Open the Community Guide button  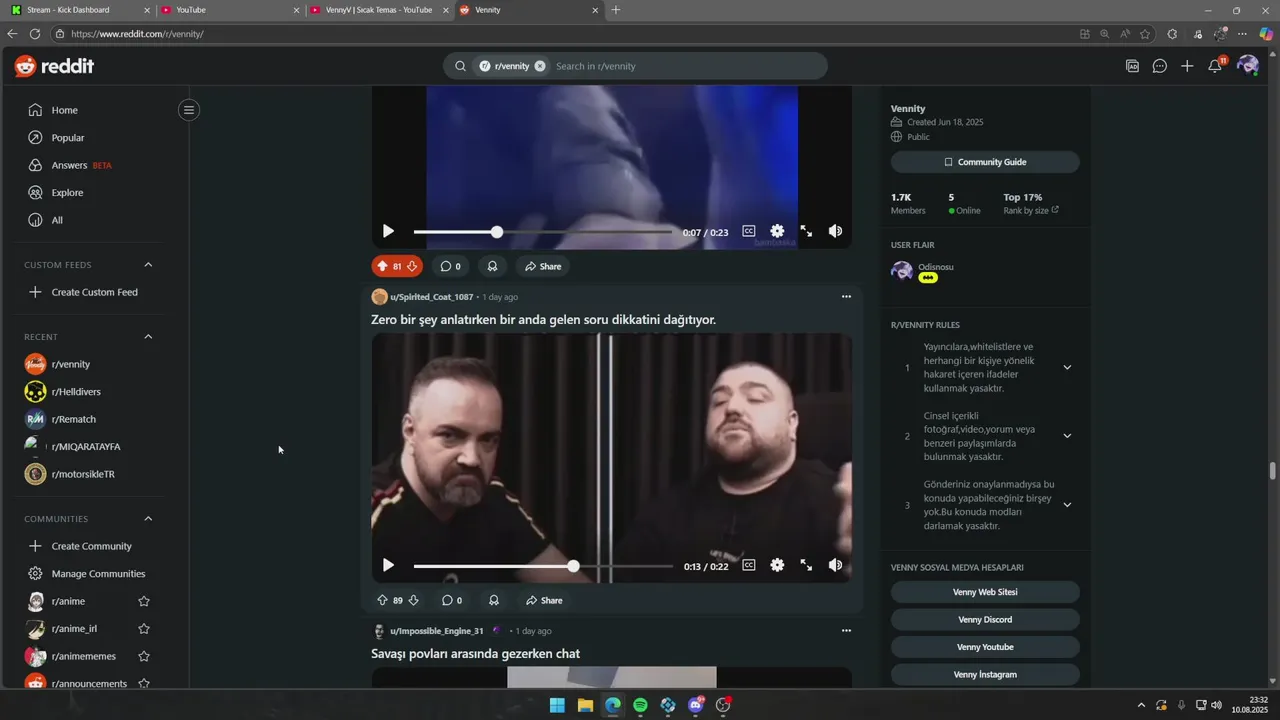click(985, 162)
